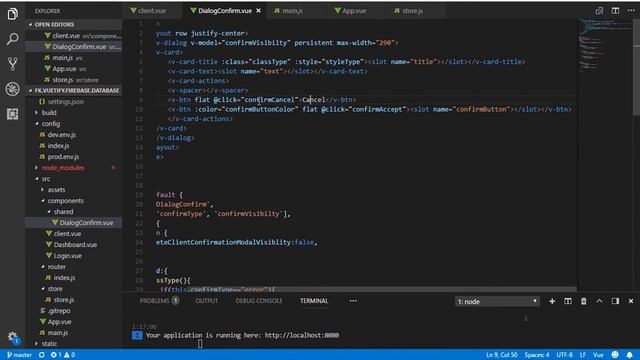Show more panel tabs ellipsis
The width and height of the screenshot is (640, 360).
pos(353,301)
